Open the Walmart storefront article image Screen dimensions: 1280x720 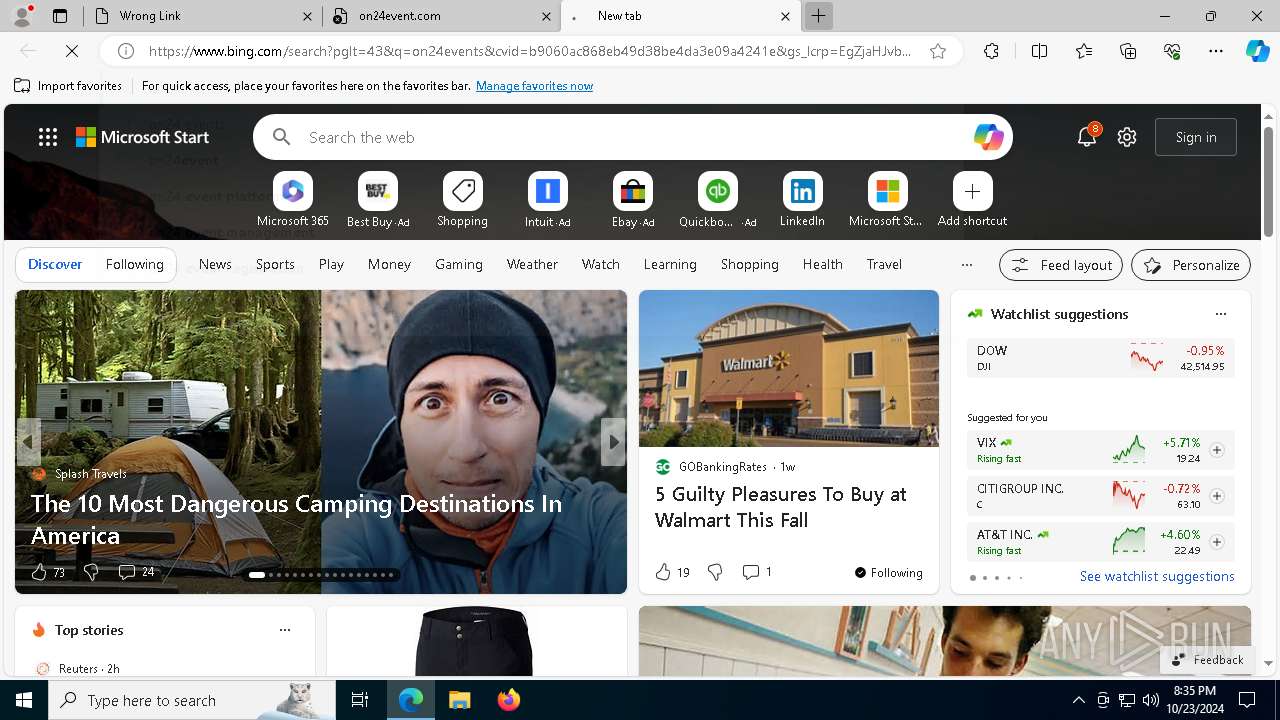click(x=789, y=368)
